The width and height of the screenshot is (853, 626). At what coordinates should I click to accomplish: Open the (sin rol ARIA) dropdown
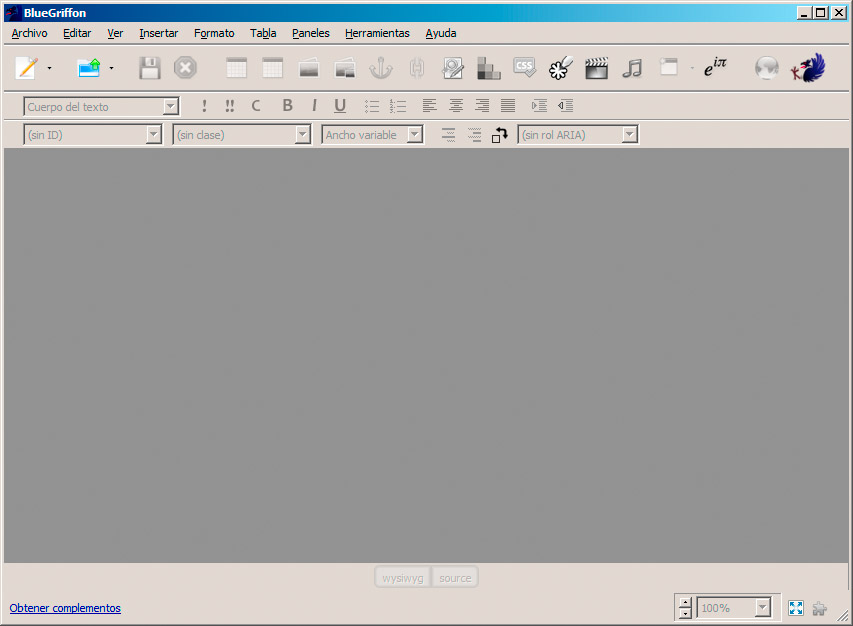click(x=578, y=135)
